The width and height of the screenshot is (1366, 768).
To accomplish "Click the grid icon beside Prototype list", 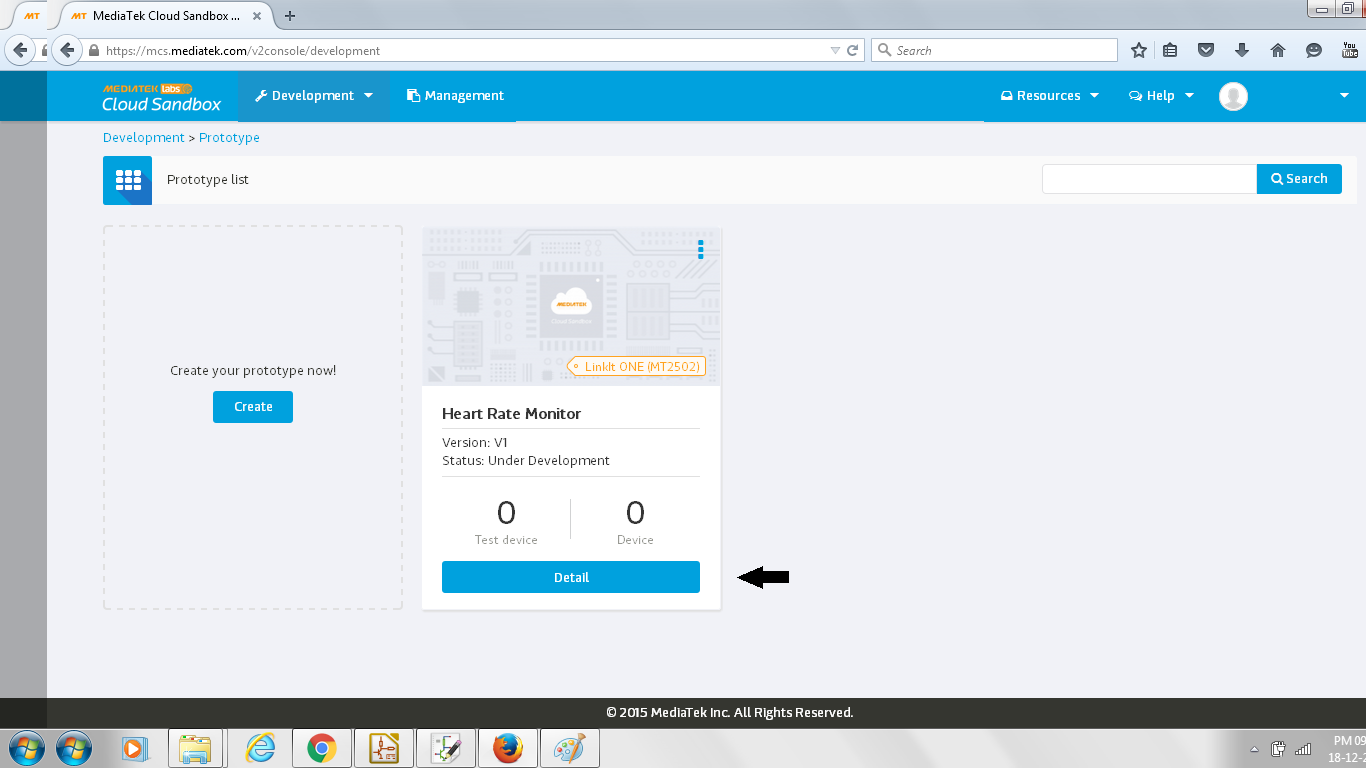I will click(x=128, y=180).
